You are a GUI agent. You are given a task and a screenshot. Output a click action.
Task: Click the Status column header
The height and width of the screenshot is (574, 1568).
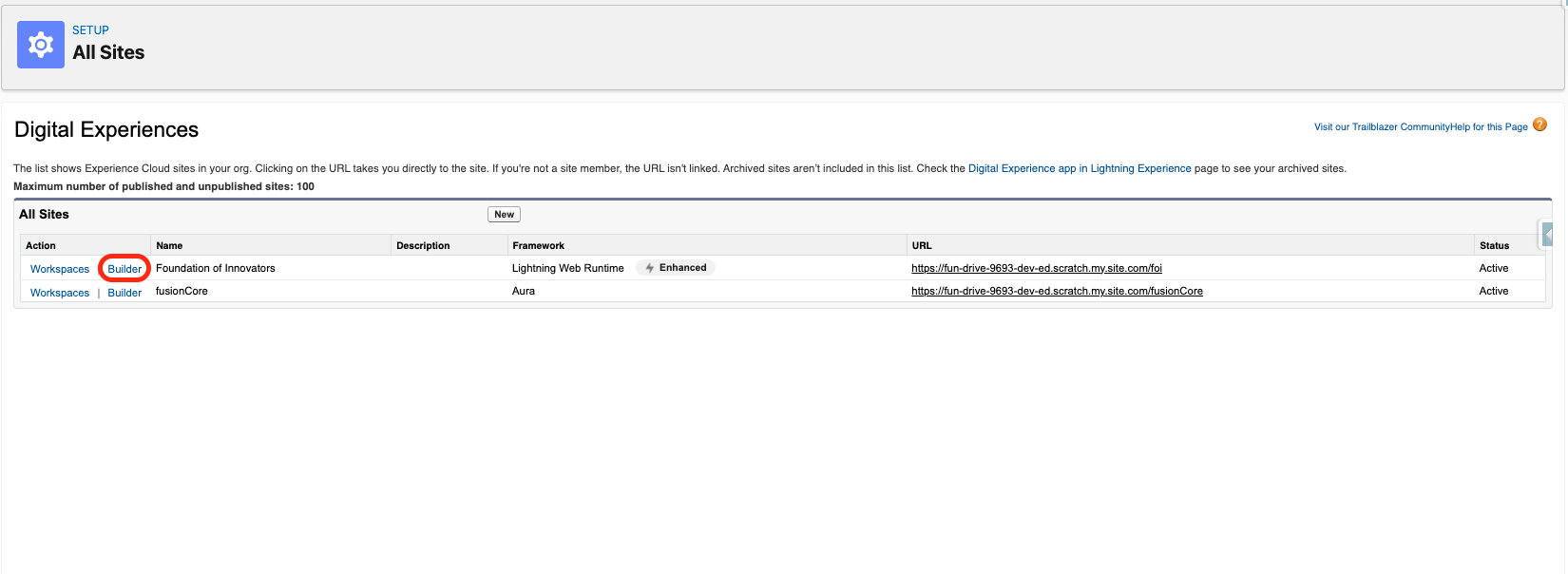coord(1494,245)
